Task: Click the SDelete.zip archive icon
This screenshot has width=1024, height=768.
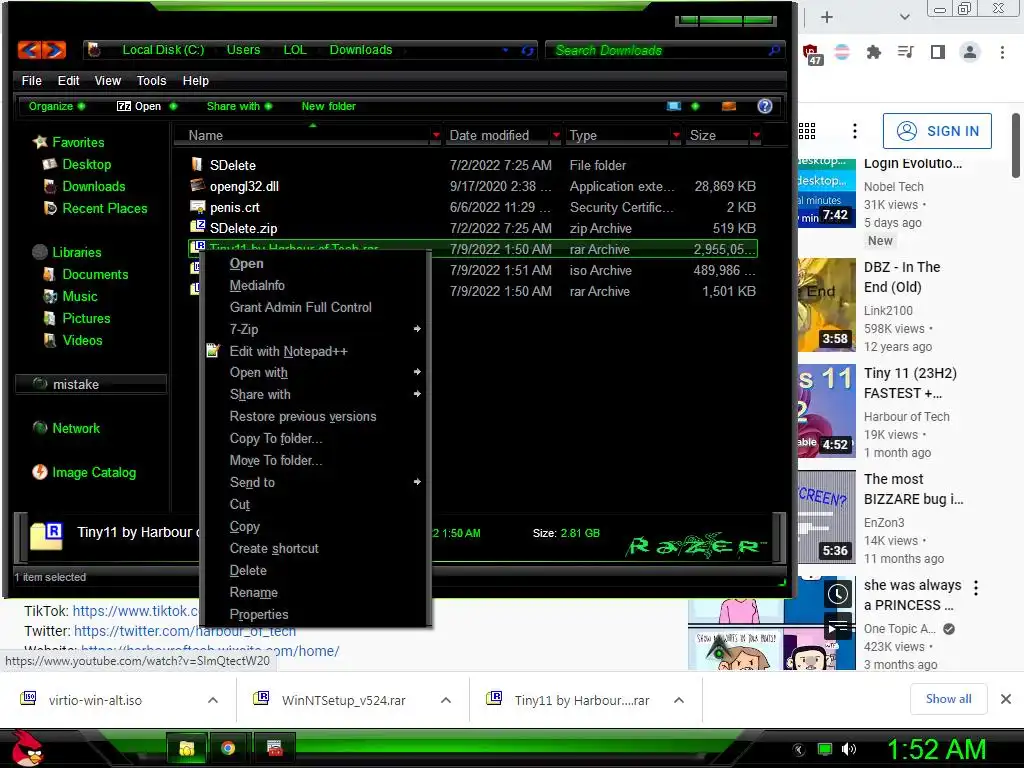Action: pyautogui.click(x=197, y=227)
